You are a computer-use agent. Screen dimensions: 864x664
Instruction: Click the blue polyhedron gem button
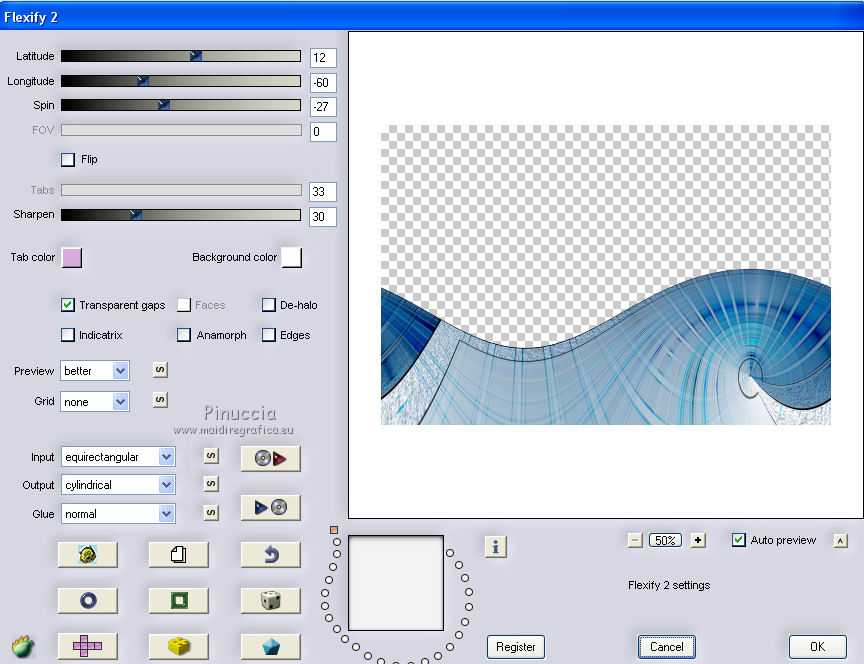tap(271, 646)
